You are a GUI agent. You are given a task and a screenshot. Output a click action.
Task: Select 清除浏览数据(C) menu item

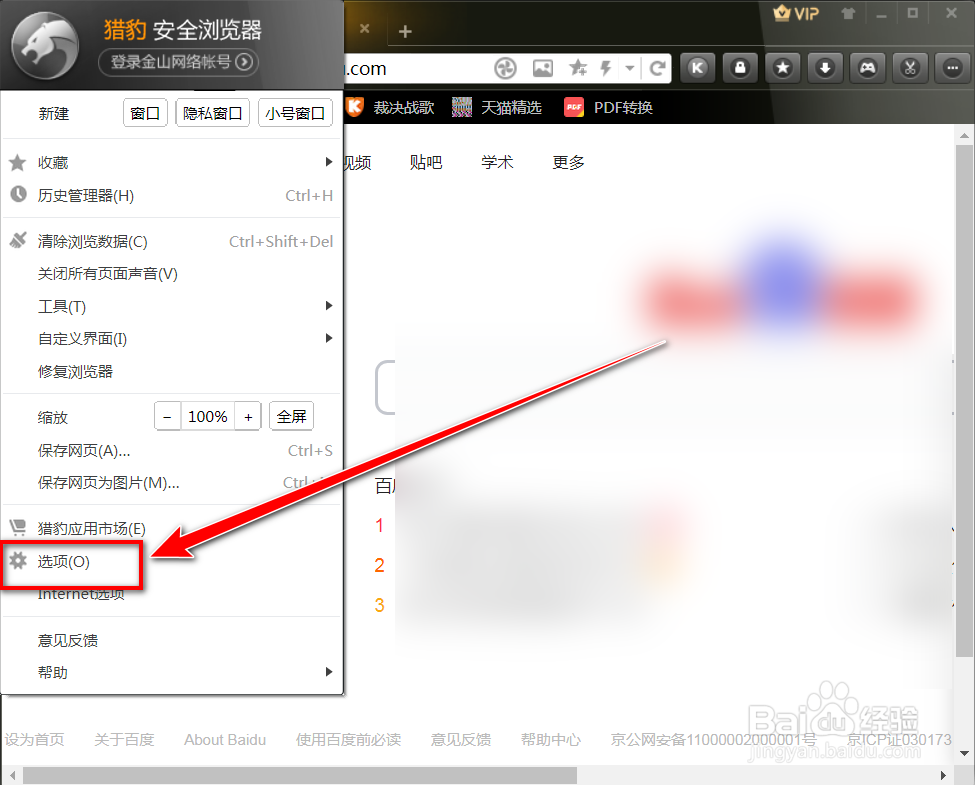[172, 241]
